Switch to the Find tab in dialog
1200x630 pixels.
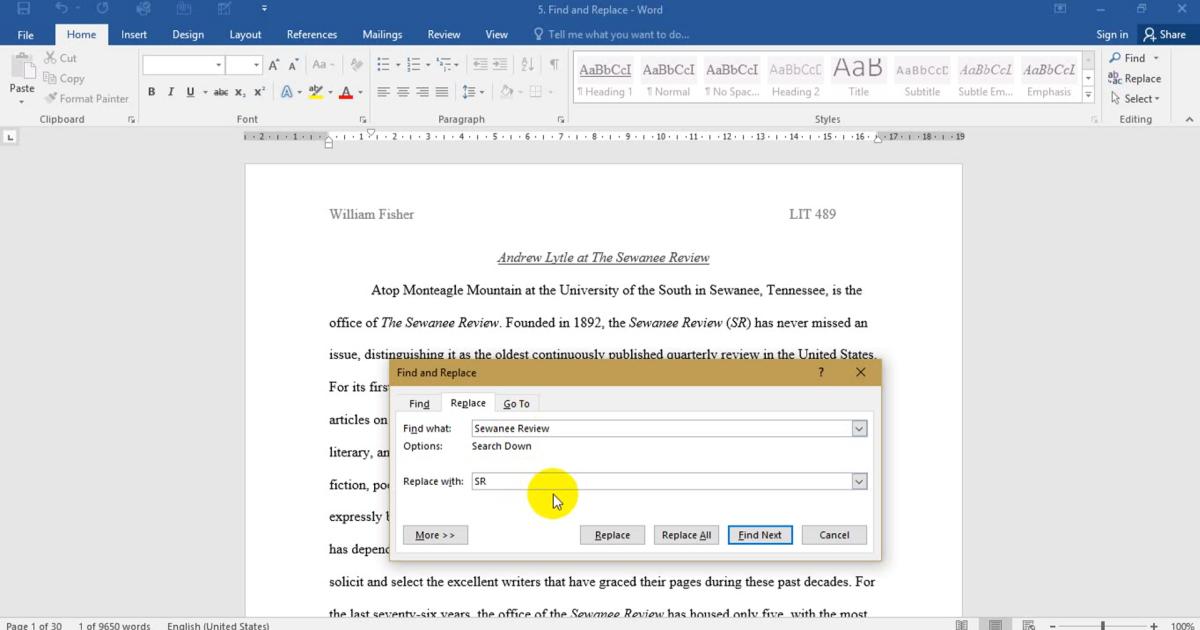(x=419, y=404)
